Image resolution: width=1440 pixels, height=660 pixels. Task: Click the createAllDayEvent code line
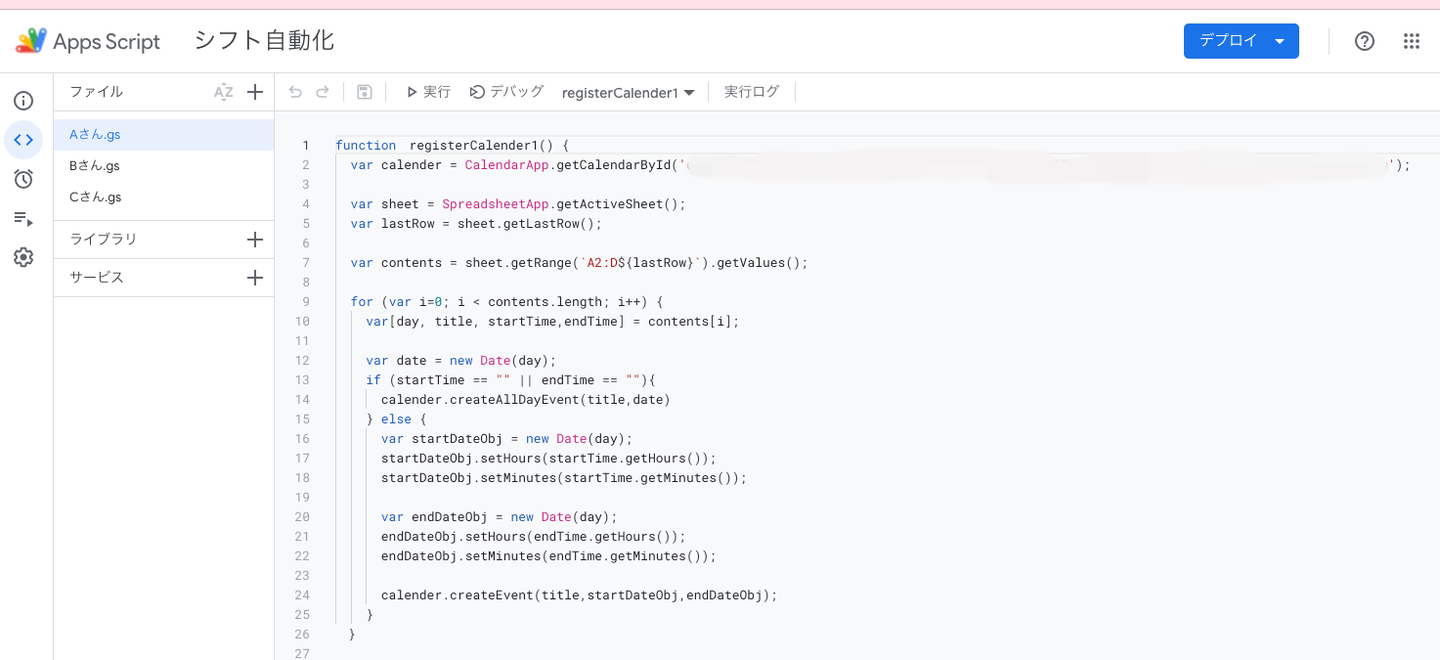point(525,400)
